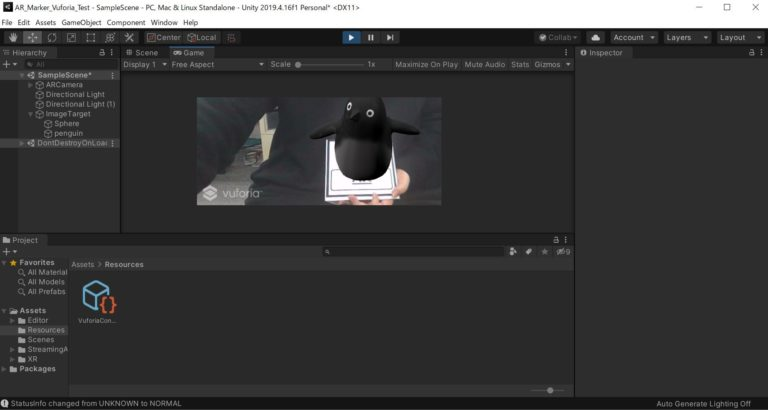Select the Hand tool
The image size is (768, 410).
point(13,38)
